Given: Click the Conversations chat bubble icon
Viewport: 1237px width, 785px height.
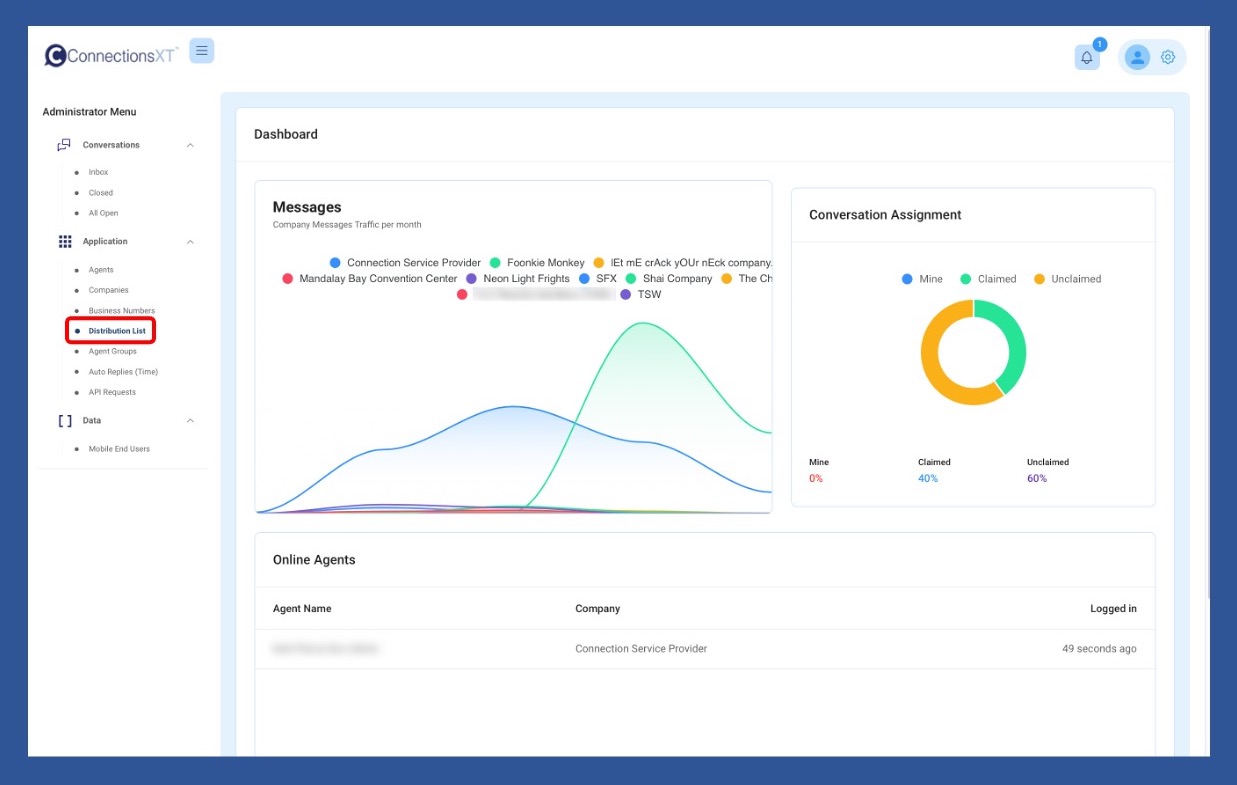Looking at the screenshot, I should (65, 145).
